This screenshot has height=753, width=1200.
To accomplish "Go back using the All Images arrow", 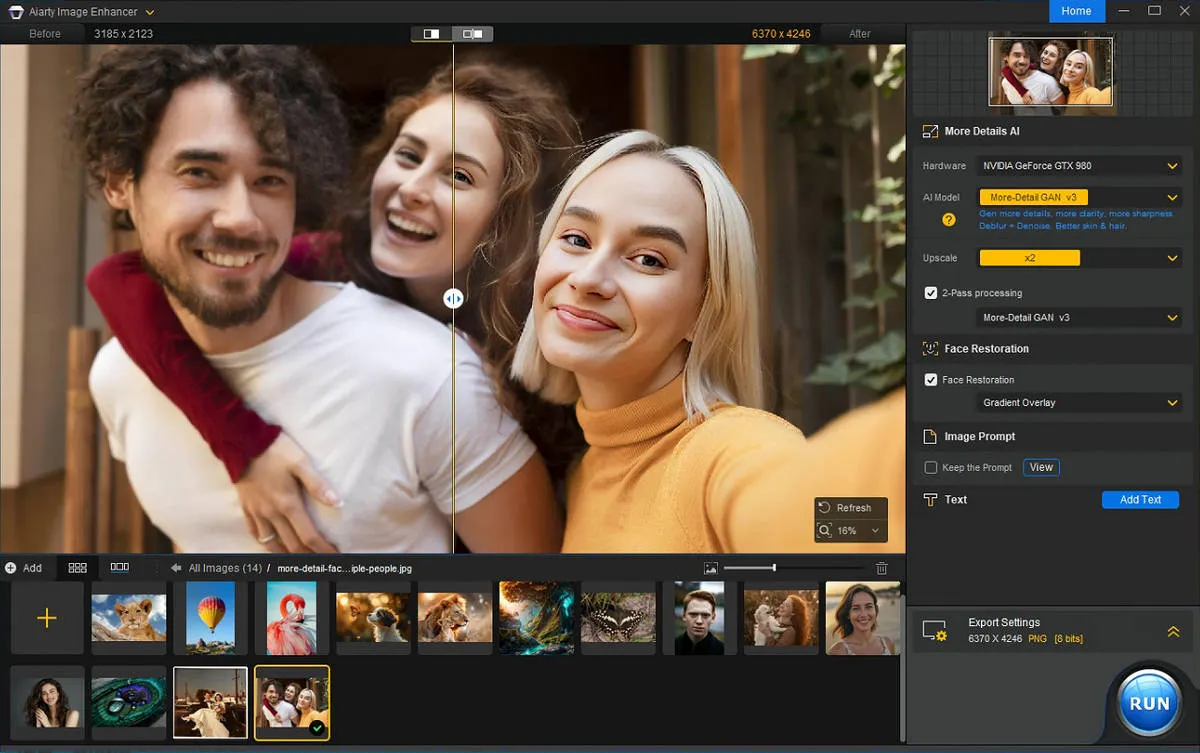I will coord(176,568).
